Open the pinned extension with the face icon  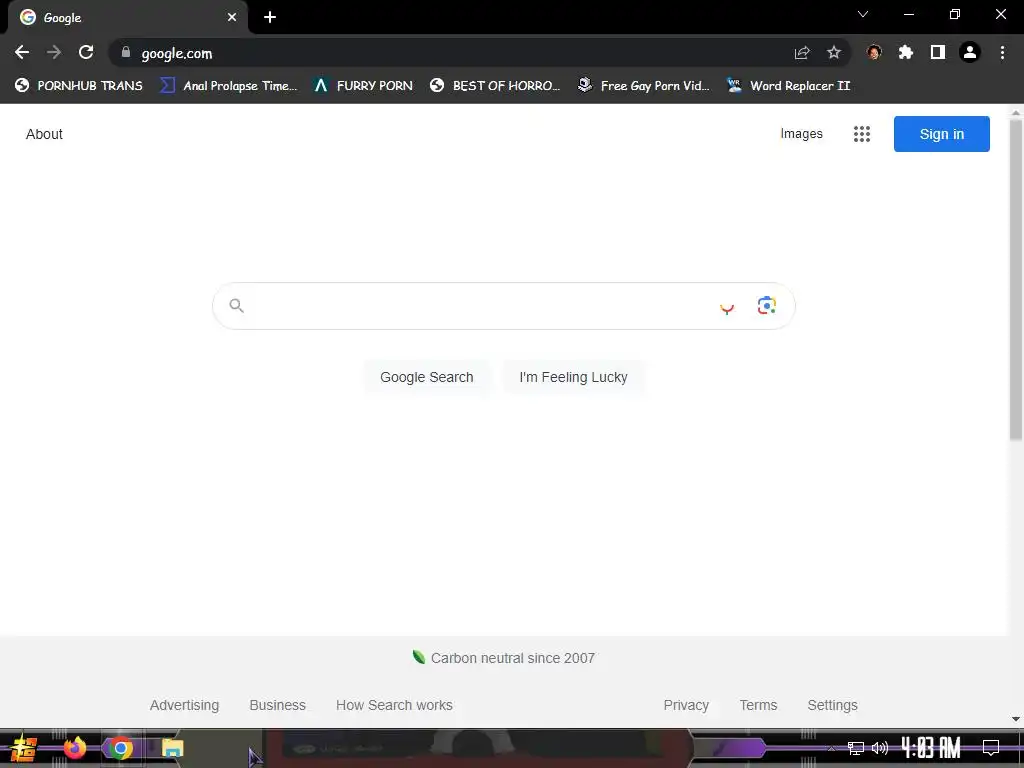pos(874,53)
